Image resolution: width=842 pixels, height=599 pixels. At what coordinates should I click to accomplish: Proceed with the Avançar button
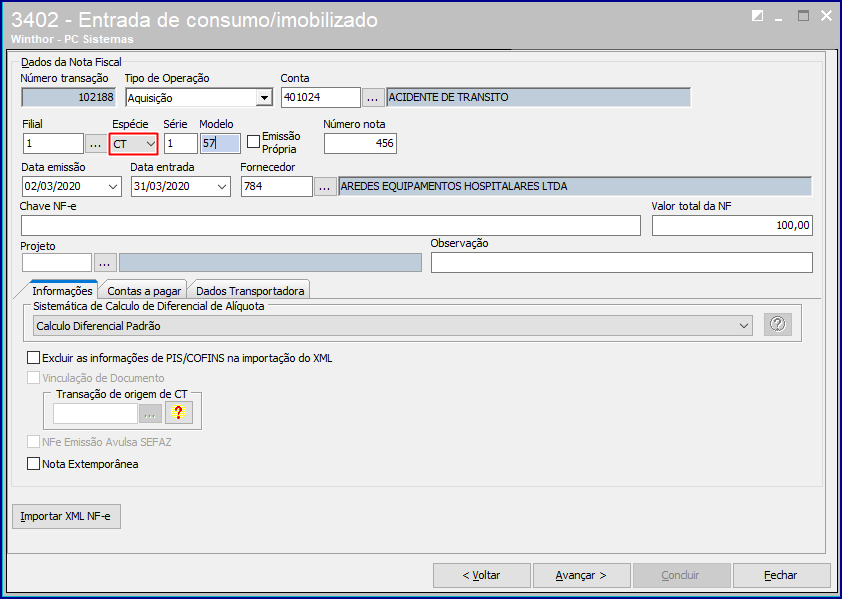(582, 575)
